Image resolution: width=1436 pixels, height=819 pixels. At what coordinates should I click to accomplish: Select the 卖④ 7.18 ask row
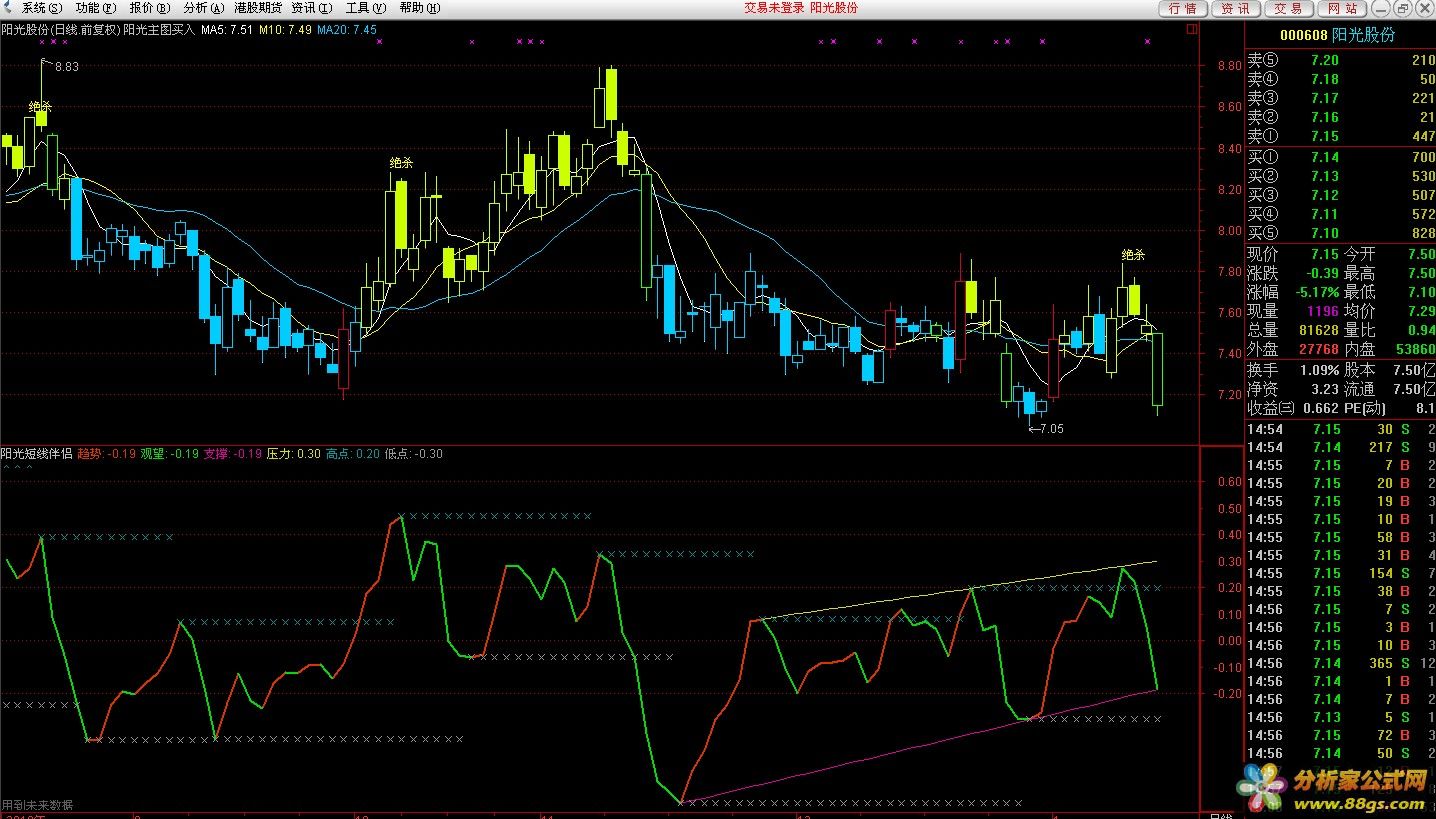tap(1340, 79)
